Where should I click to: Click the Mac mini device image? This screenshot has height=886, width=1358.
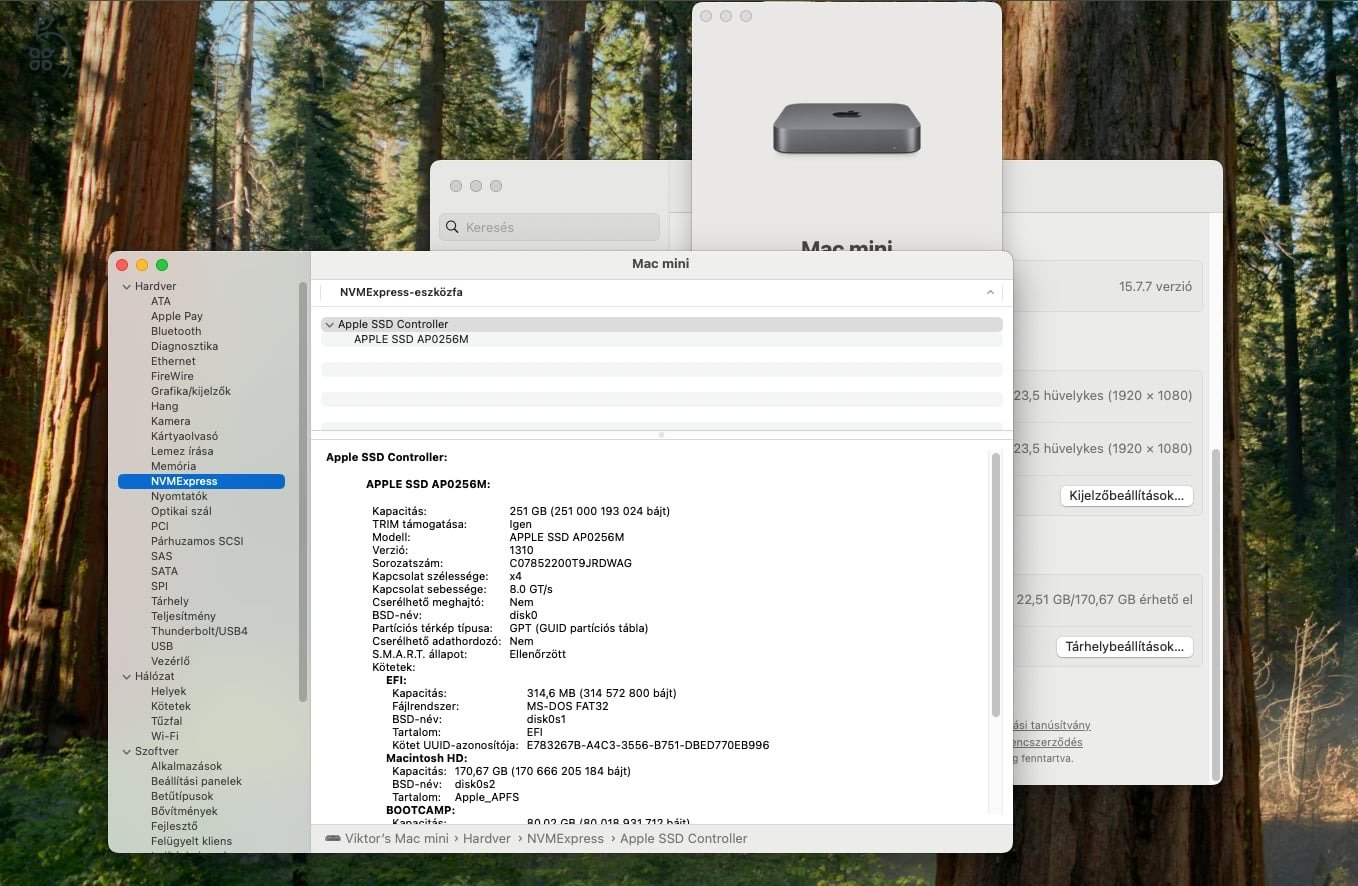click(x=846, y=129)
